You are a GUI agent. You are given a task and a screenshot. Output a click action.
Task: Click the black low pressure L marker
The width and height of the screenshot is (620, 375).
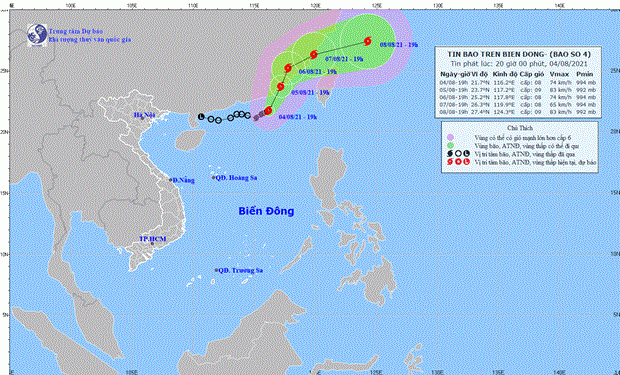pos(201,117)
